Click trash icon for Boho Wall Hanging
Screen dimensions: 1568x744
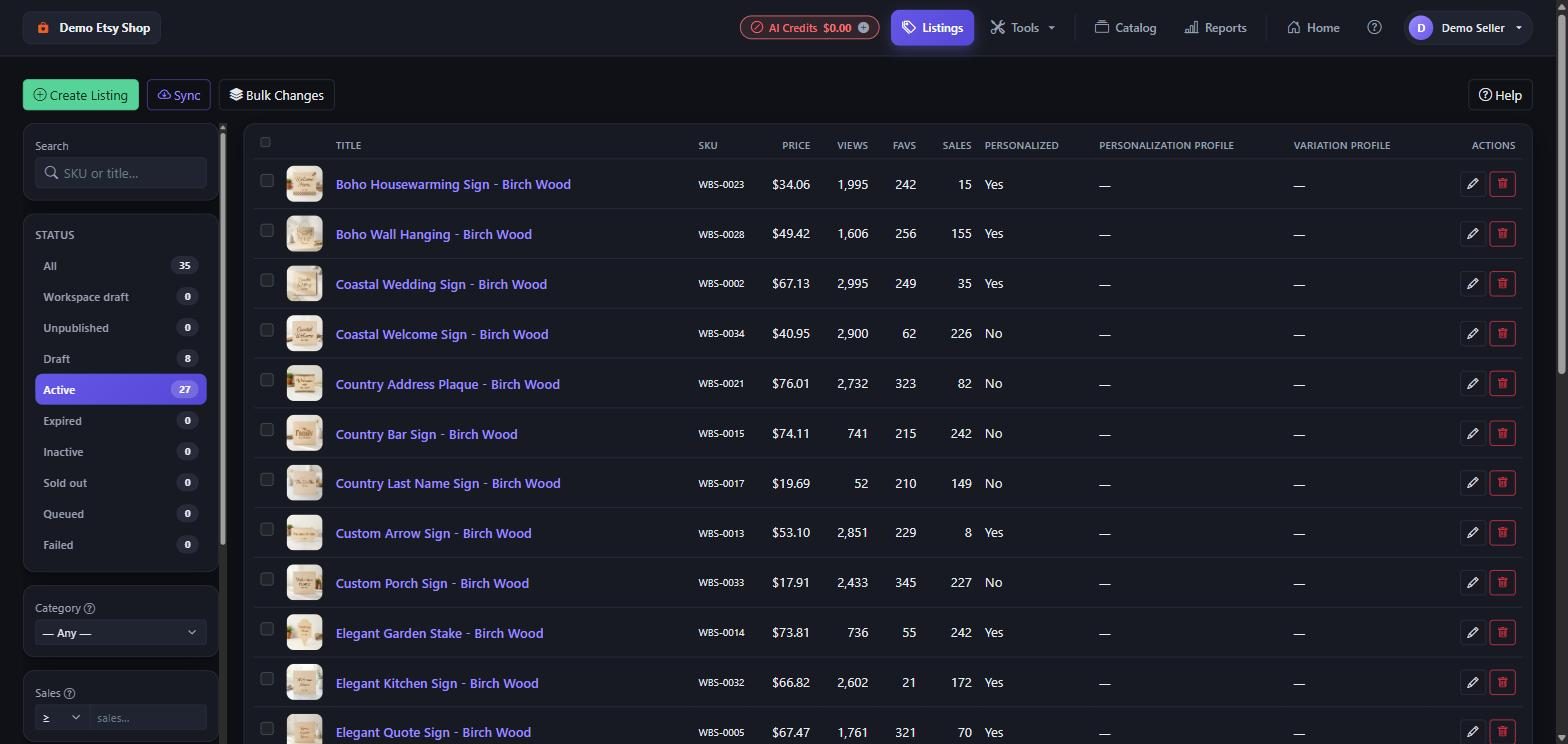click(1502, 234)
